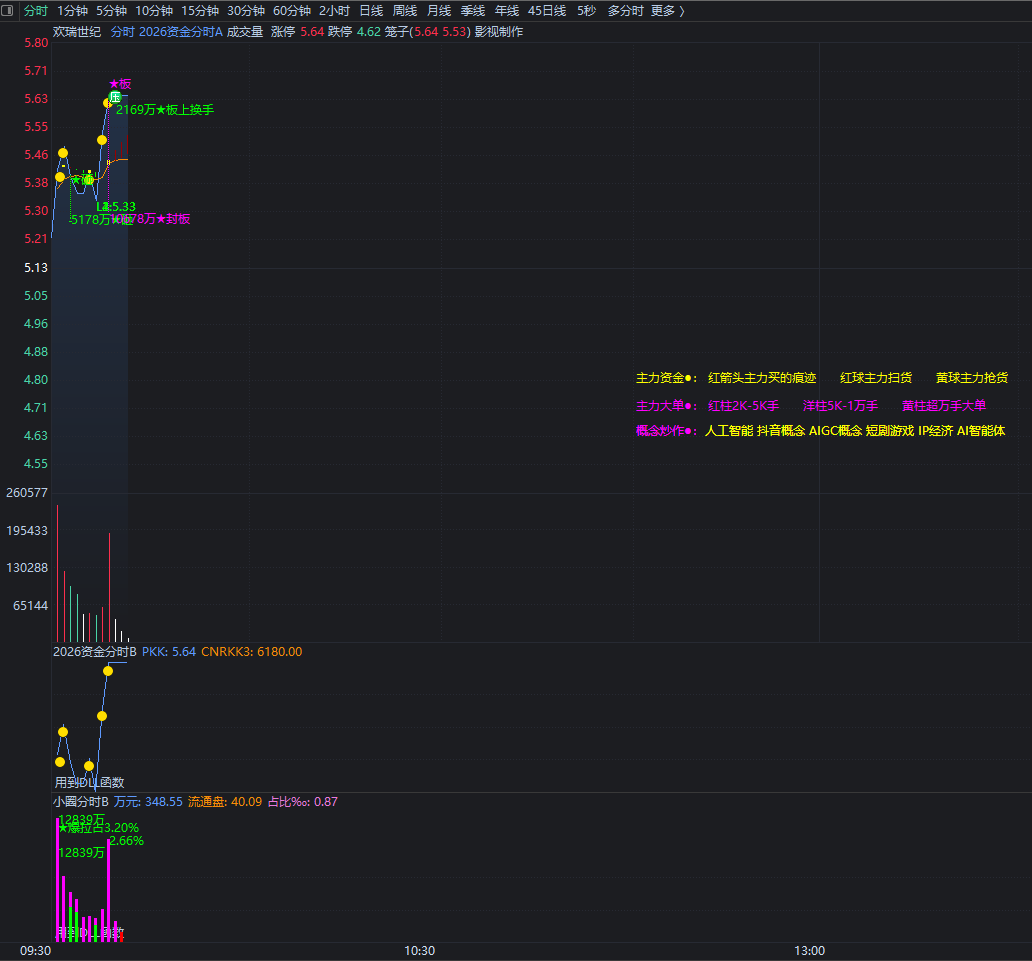Open the 45日线 tab
This screenshot has width=1032, height=961.
[x=547, y=11]
